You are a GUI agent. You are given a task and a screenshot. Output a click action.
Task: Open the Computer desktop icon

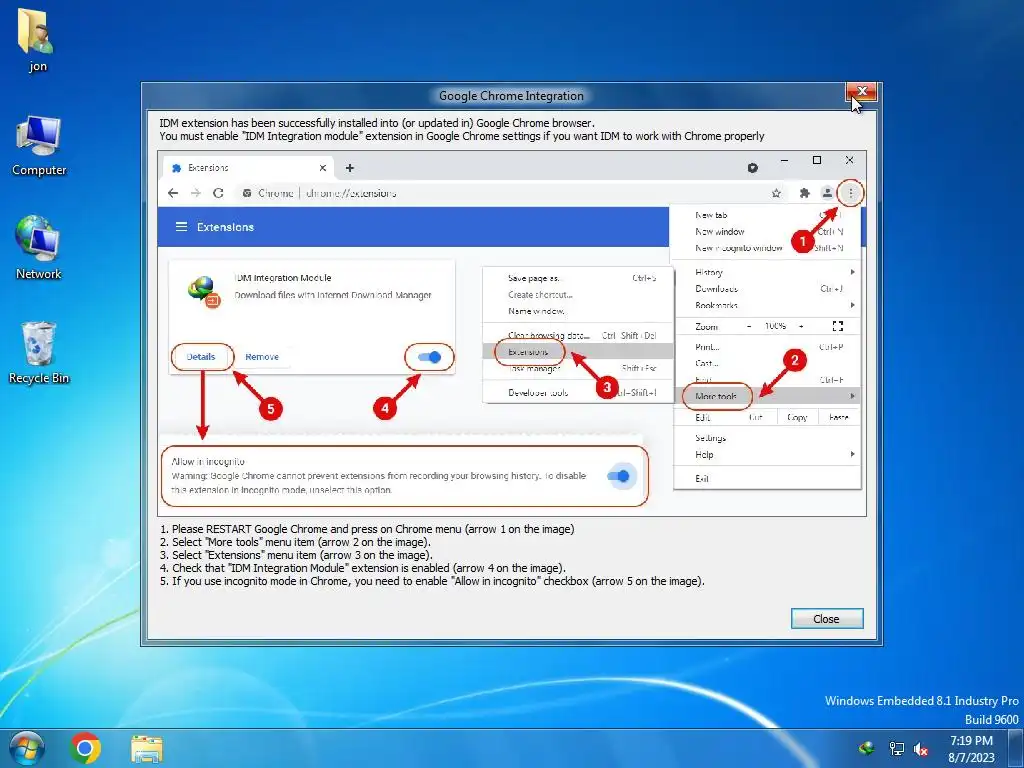pos(39,146)
